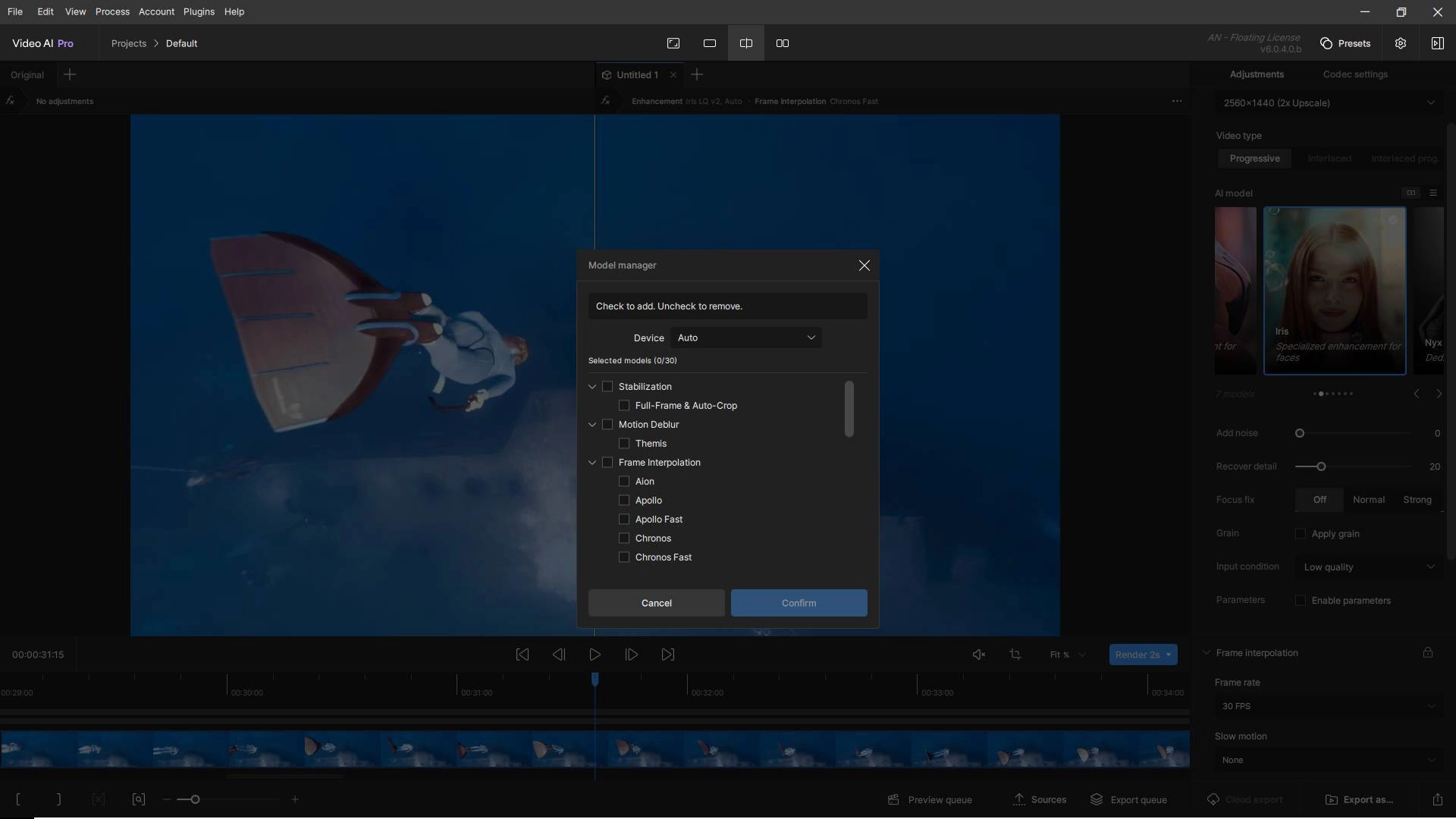Click Frame interpolation lock icon

click(x=1428, y=652)
